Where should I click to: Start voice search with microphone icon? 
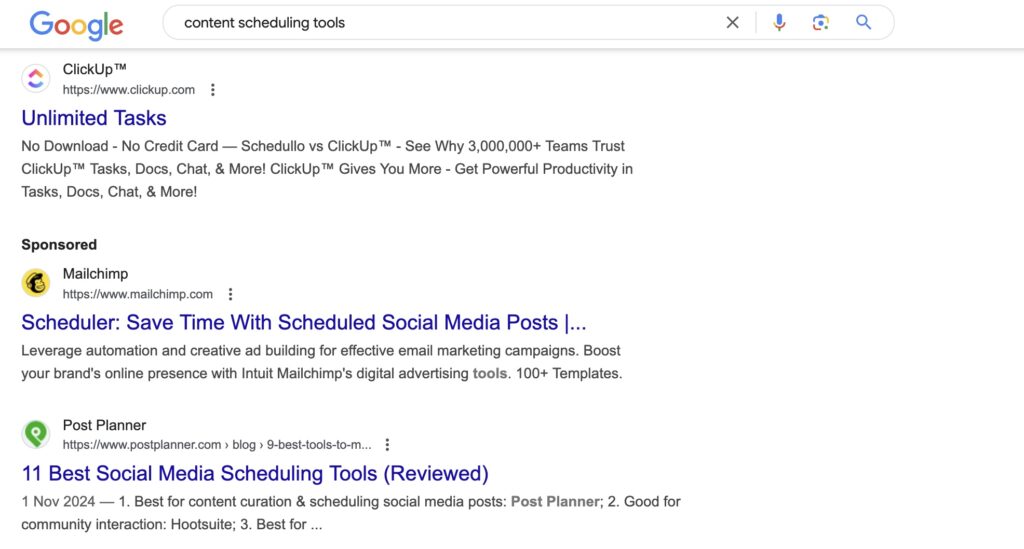click(x=779, y=22)
